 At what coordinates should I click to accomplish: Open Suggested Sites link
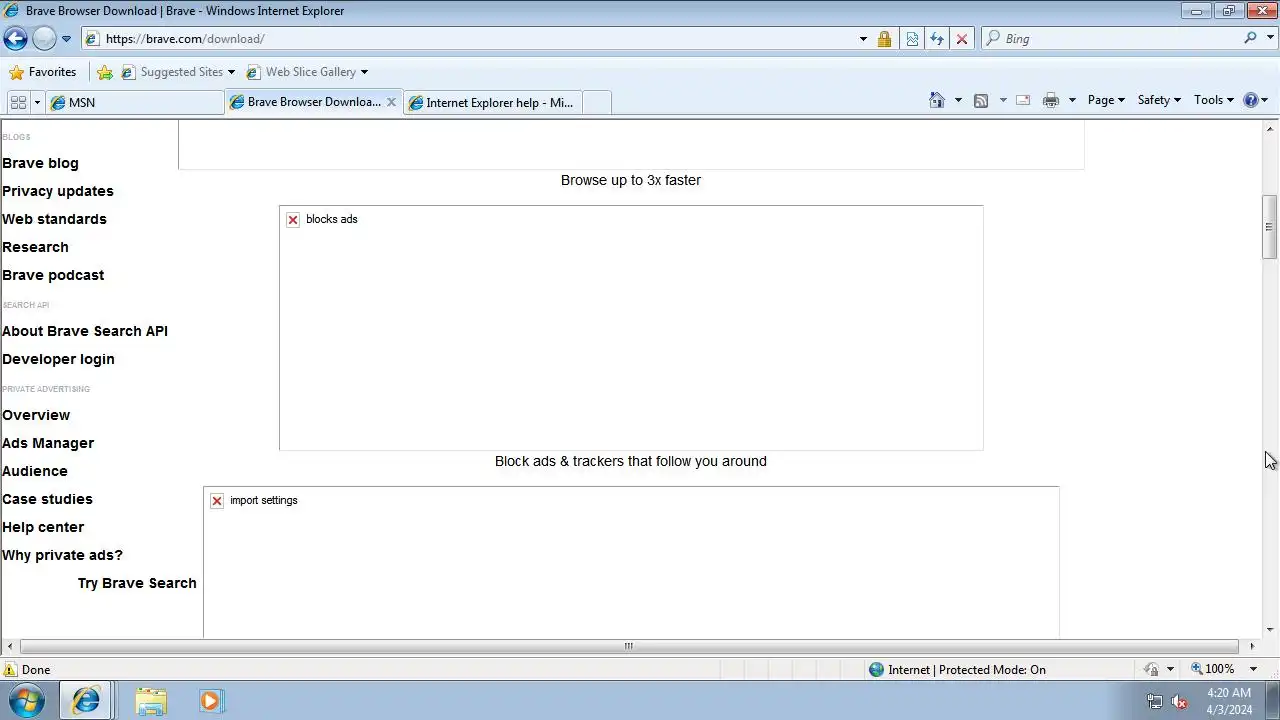click(178, 72)
